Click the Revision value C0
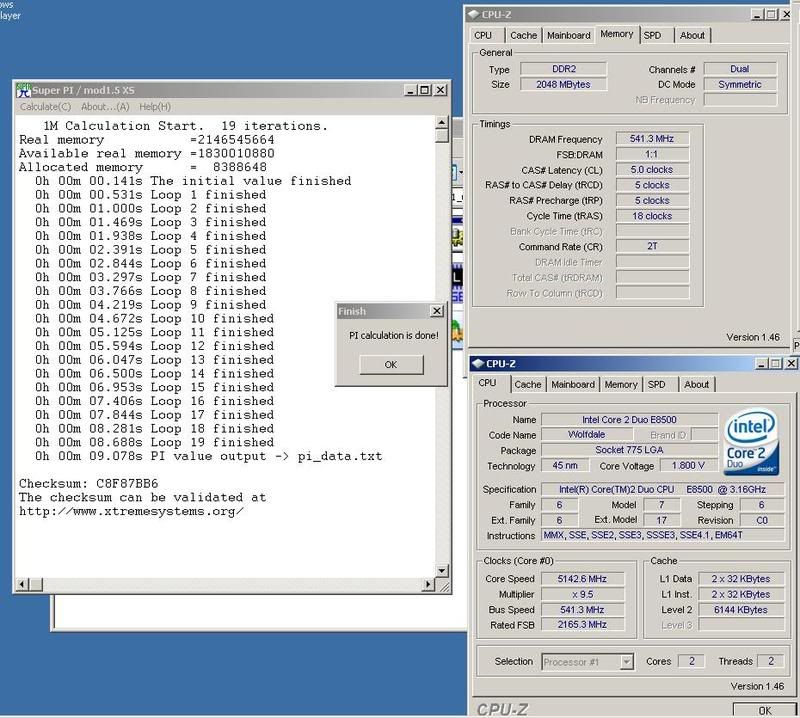 pyautogui.click(x=762, y=520)
